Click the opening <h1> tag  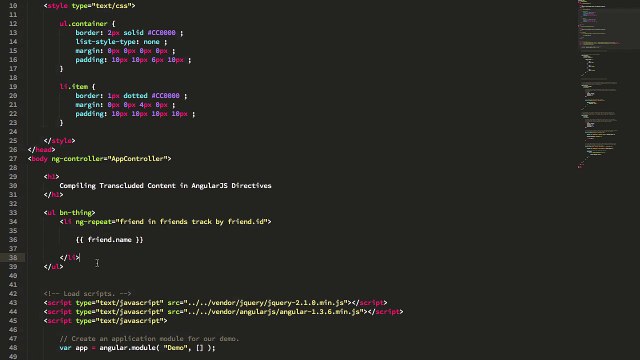click(51, 177)
